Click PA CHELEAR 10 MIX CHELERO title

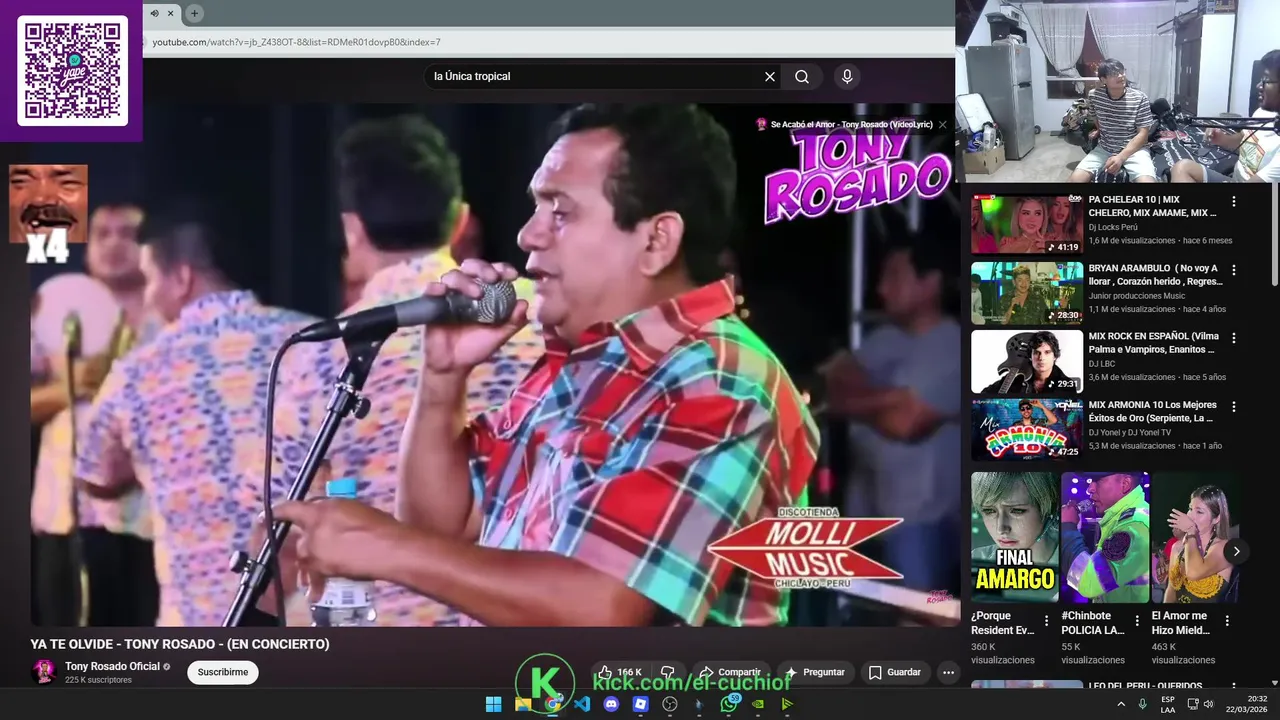point(1152,207)
